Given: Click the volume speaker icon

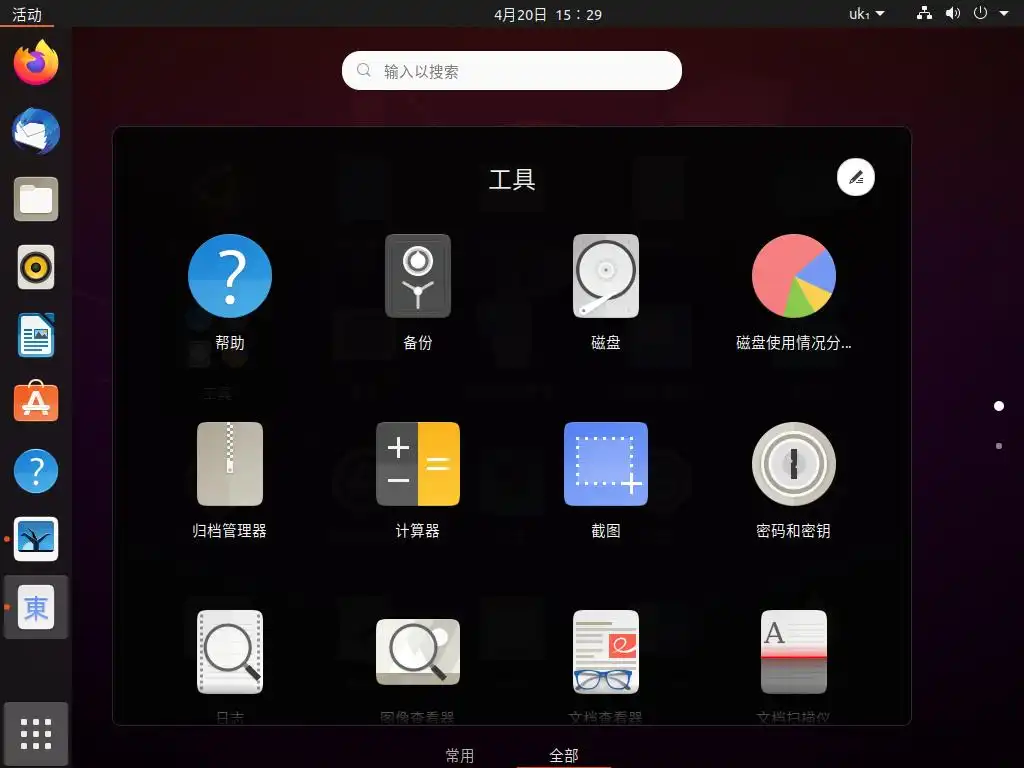Looking at the screenshot, I should tap(953, 13).
